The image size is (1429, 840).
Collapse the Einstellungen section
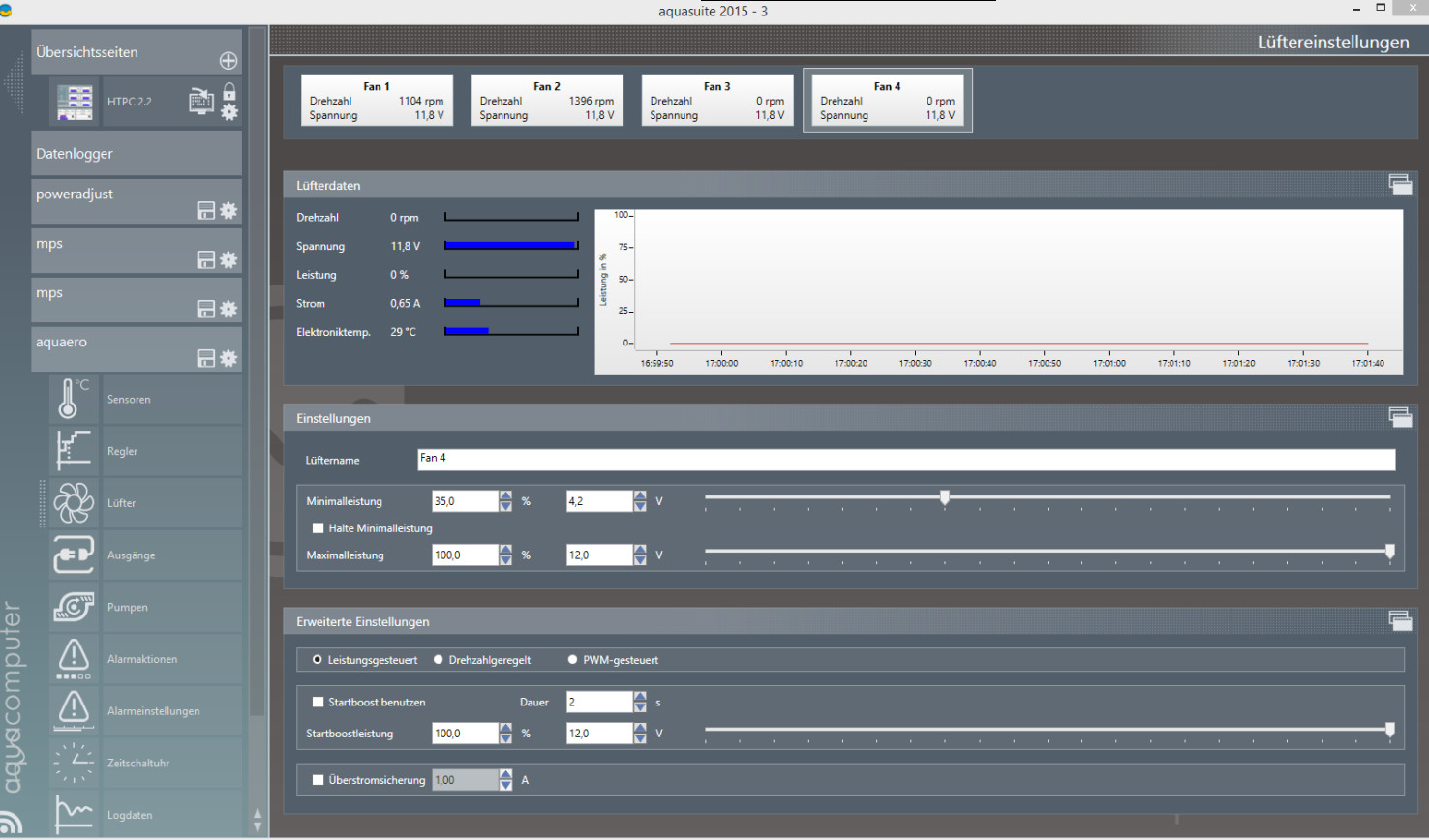(1399, 417)
